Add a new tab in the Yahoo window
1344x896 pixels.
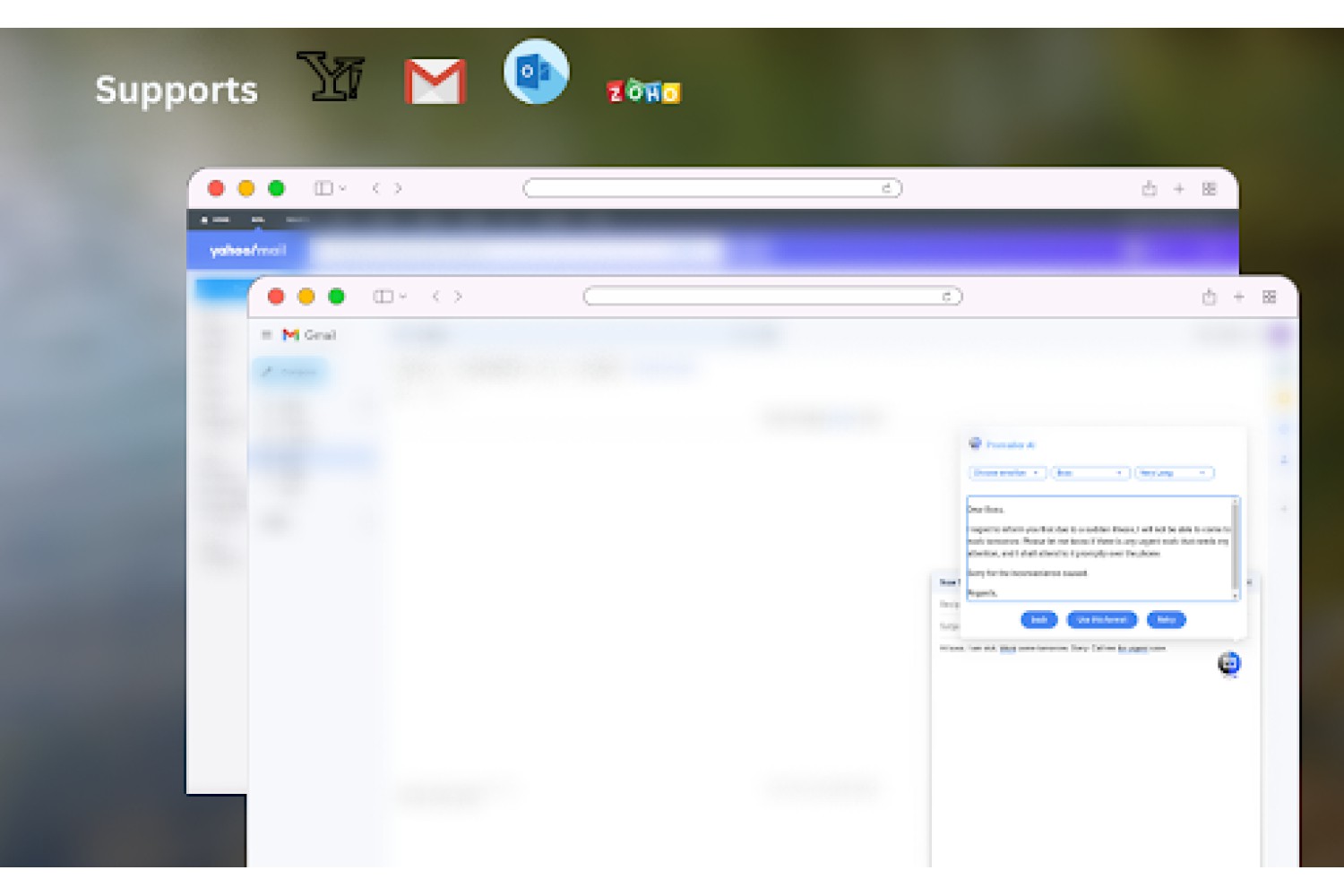(x=1179, y=189)
